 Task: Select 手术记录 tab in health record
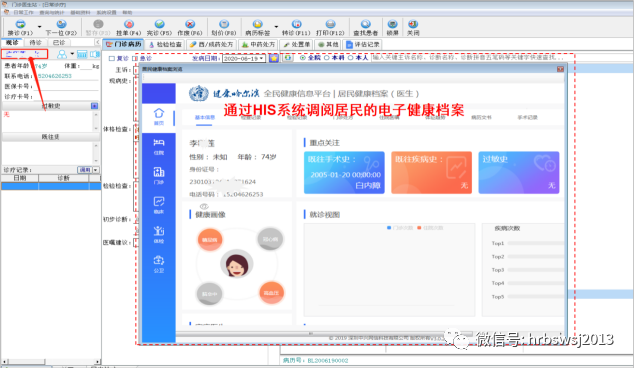click(x=527, y=117)
